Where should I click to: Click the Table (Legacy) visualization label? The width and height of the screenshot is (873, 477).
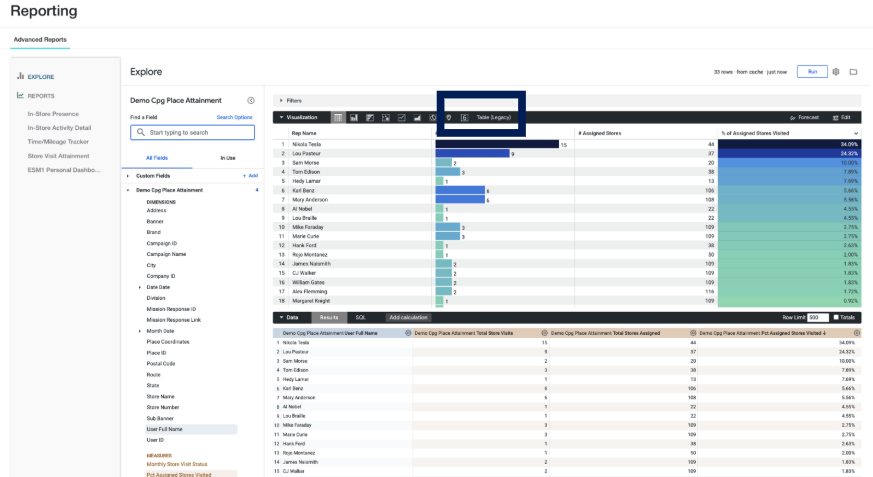click(493, 117)
